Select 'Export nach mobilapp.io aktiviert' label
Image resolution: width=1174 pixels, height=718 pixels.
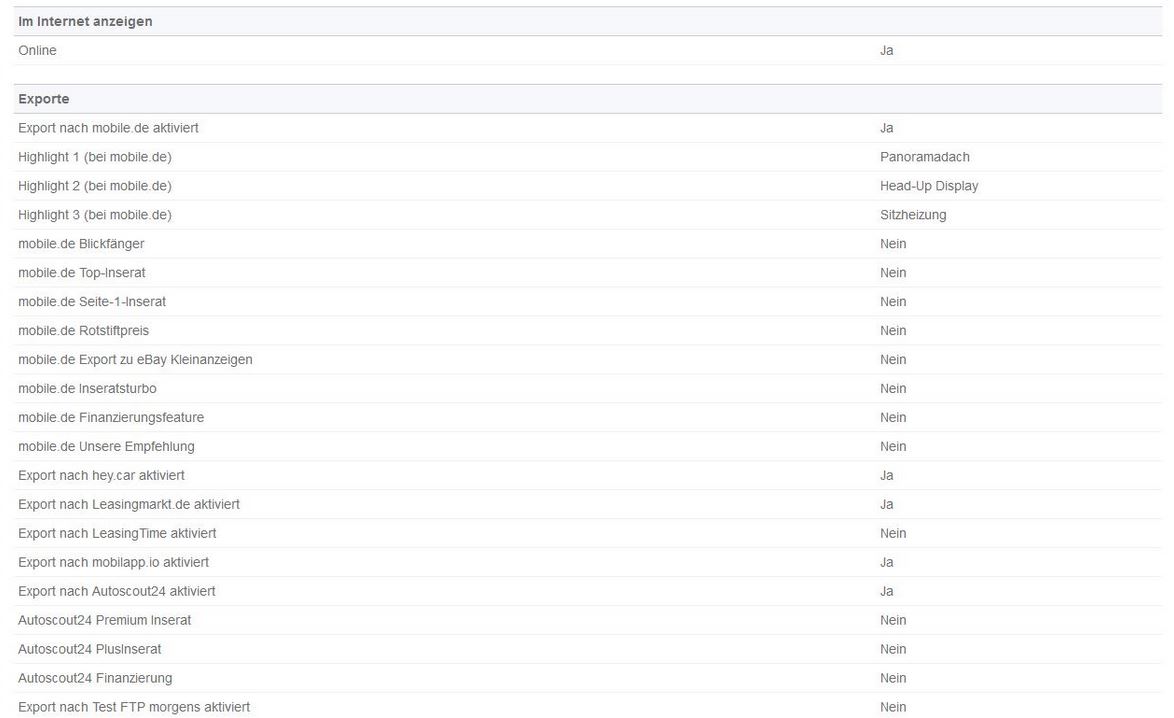[114, 562]
